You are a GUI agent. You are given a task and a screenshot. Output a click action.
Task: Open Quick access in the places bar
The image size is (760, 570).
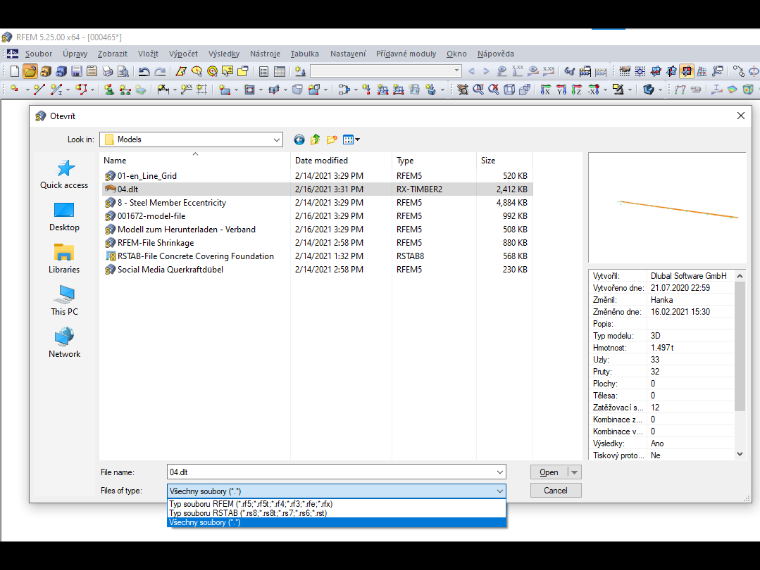tap(64, 174)
